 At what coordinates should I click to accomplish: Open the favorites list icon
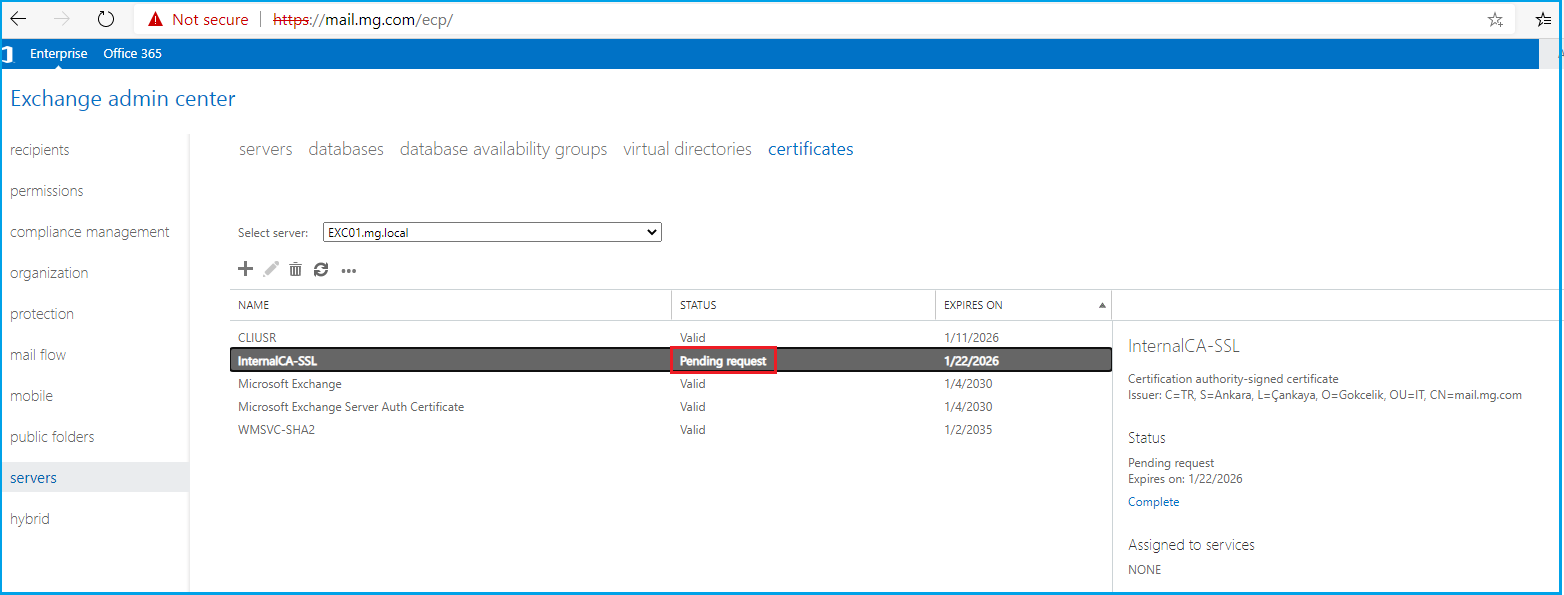(1544, 19)
